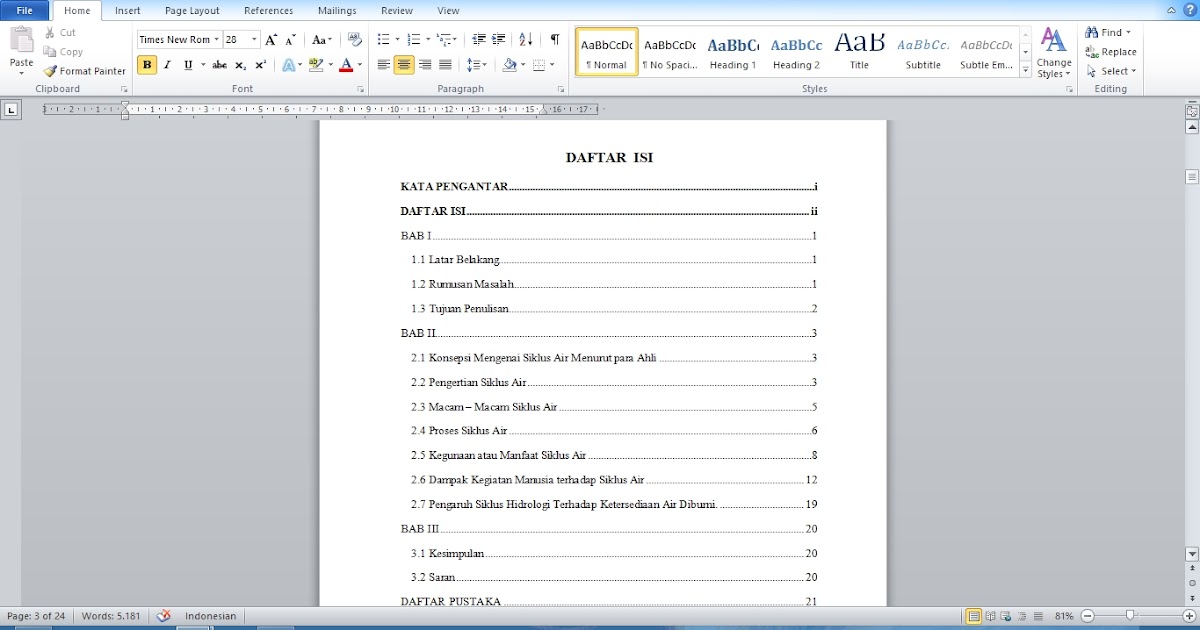Click Replace in the Editing group
Screen dimensions: 1200x630
click(x=1110, y=51)
